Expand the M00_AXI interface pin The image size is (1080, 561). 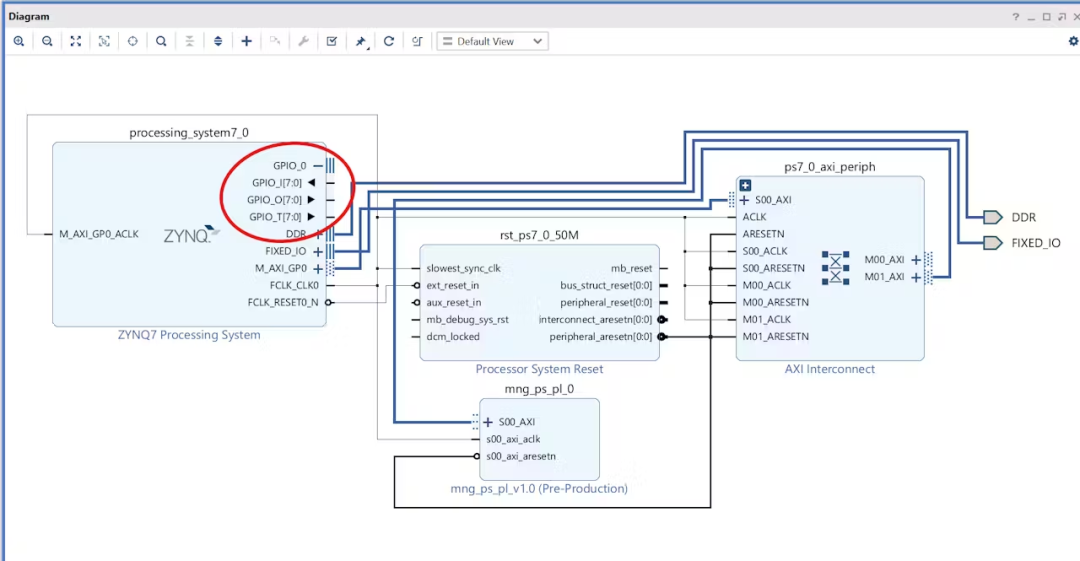pyautogui.click(x=915, y=260)
